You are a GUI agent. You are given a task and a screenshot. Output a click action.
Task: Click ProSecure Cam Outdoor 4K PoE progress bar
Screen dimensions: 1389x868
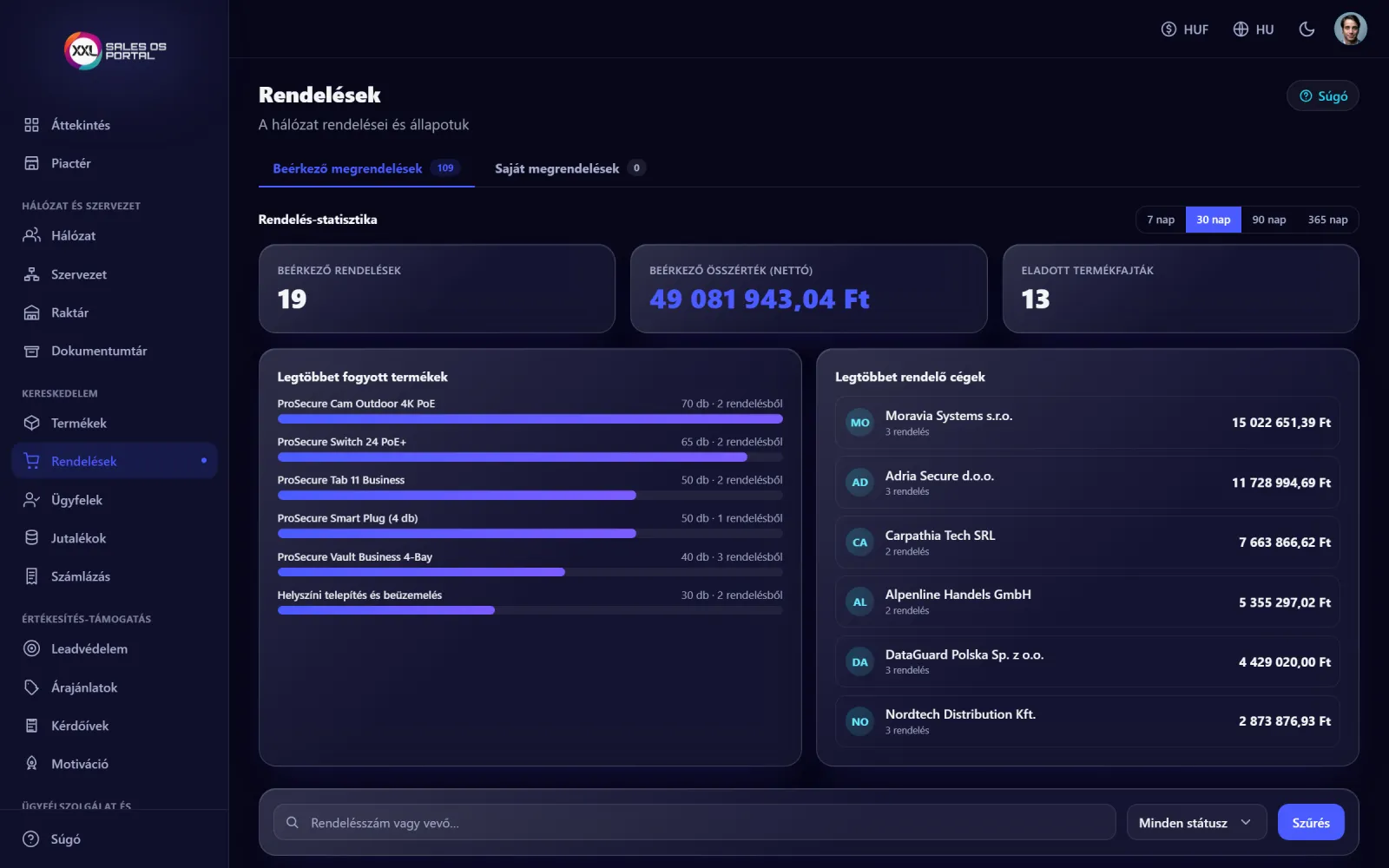tap(530, 419)
